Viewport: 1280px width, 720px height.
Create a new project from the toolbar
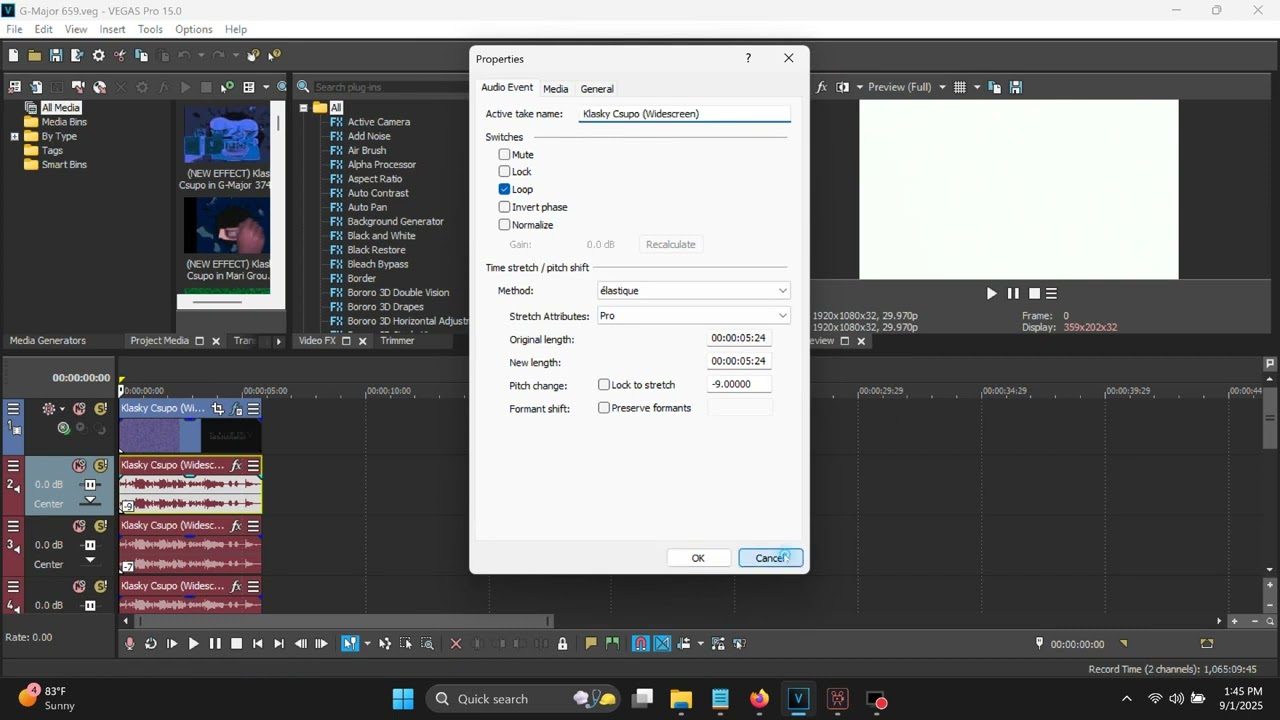coord(14,56)
